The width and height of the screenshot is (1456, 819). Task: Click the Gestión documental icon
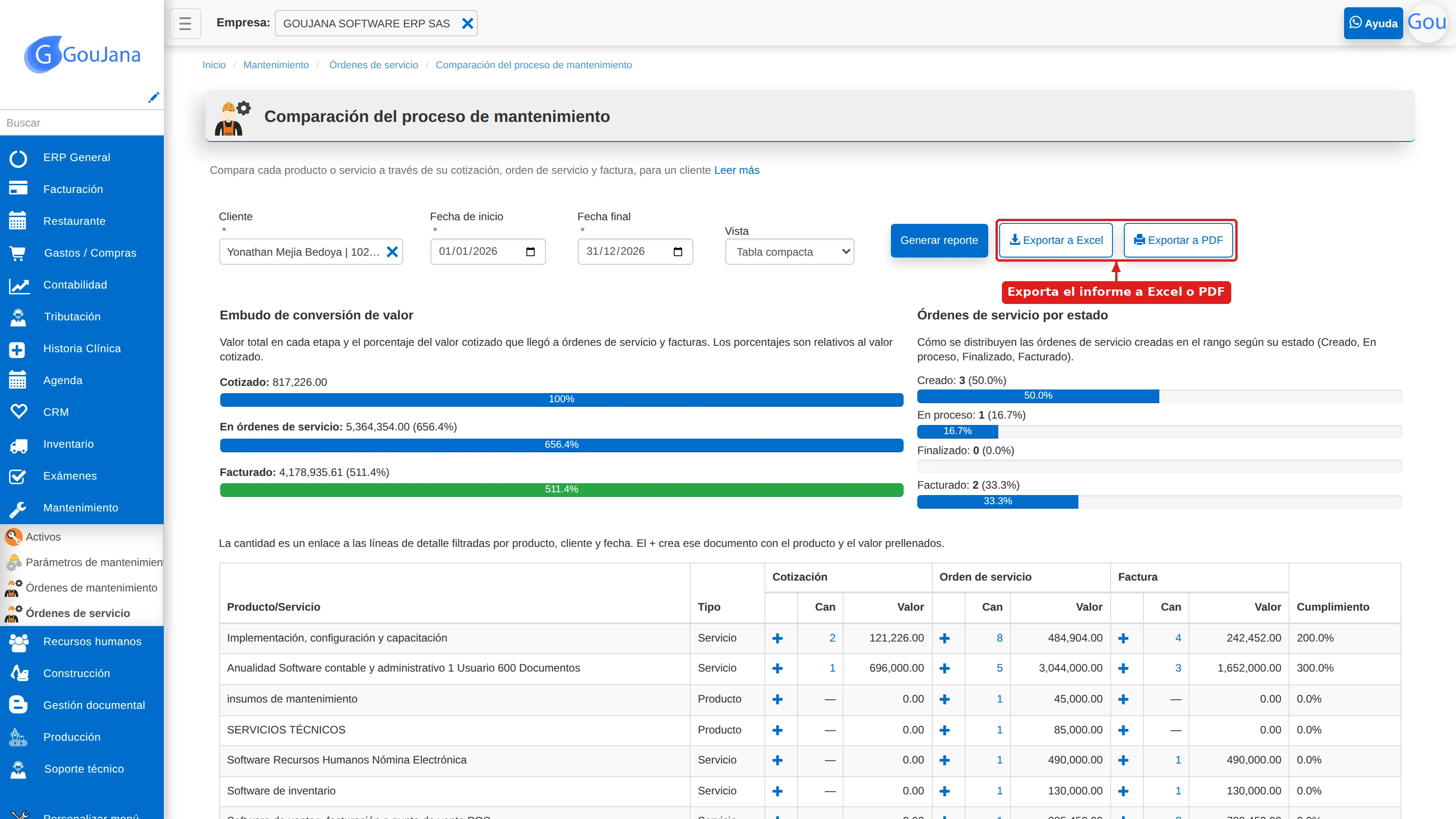pos(18,705)
